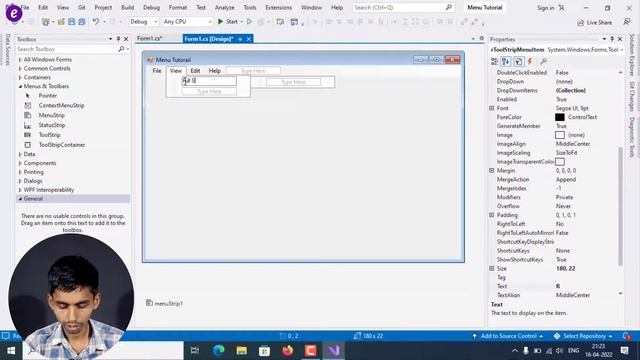Open the Properties object selector dropdown
The image size is (640, 360).
[x=621, y=50]
